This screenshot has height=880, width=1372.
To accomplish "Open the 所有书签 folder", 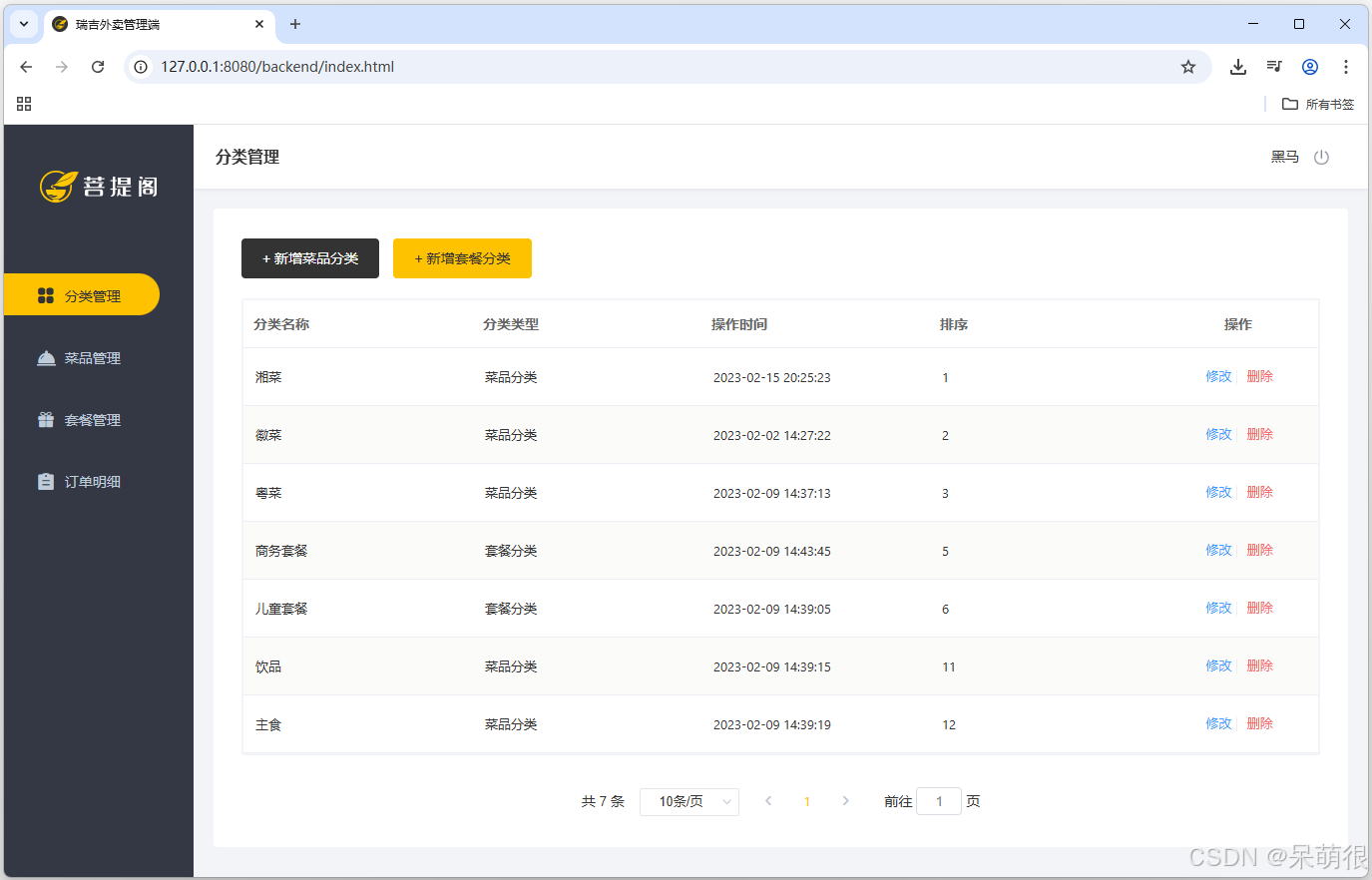I will point(1318,104).
